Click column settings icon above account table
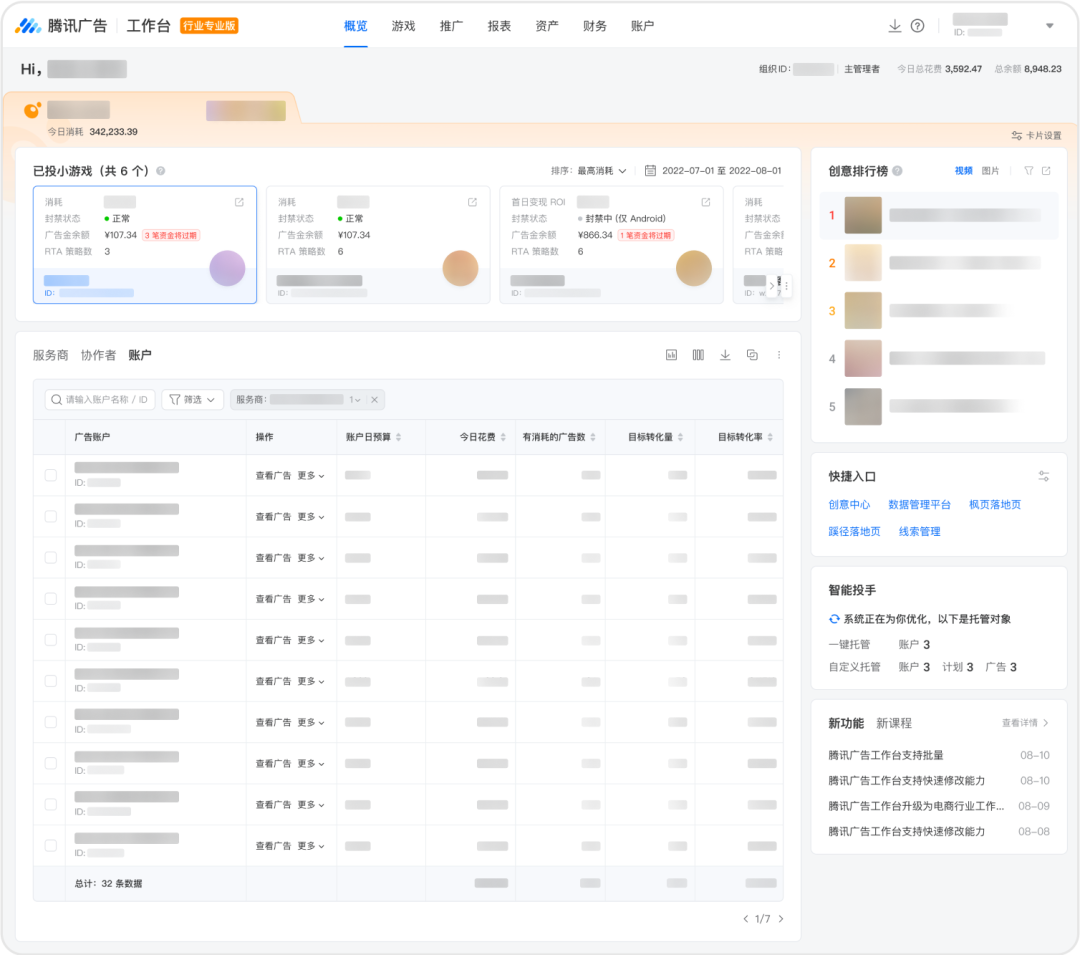 point(698,355)
